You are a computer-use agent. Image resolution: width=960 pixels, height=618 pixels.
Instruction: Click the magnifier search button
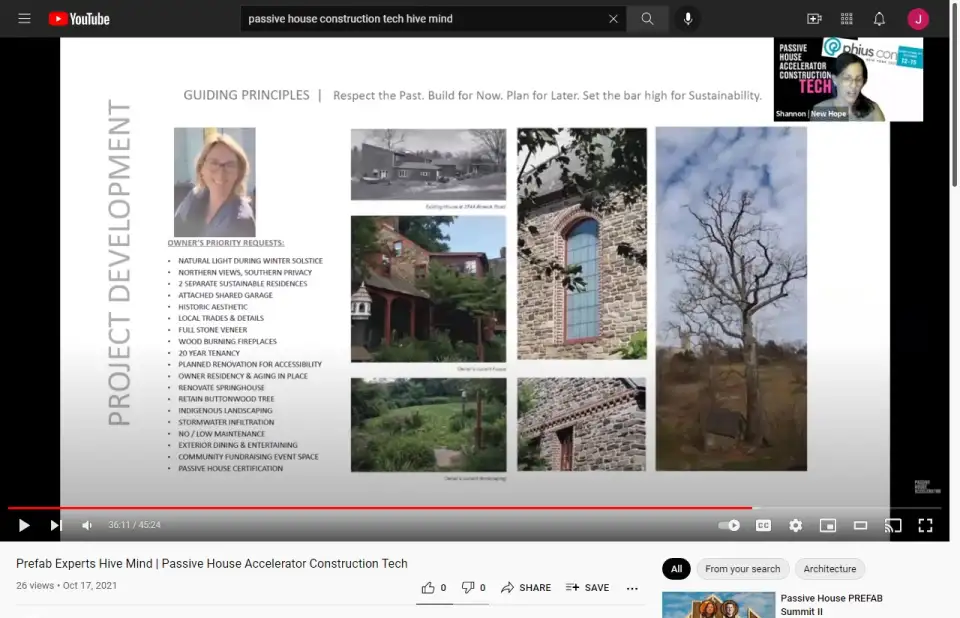pyautogui.click(x=648, y=19)
